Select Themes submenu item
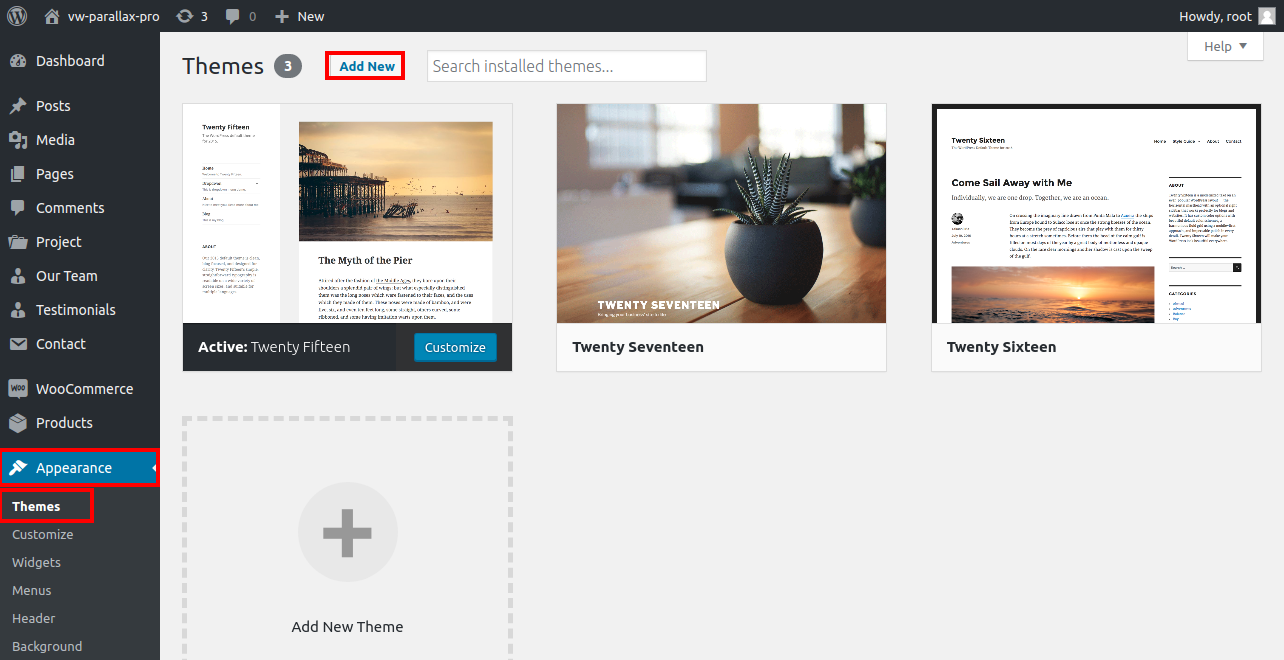This screenshot has height=660, width=1284. [x=36, y=506]
